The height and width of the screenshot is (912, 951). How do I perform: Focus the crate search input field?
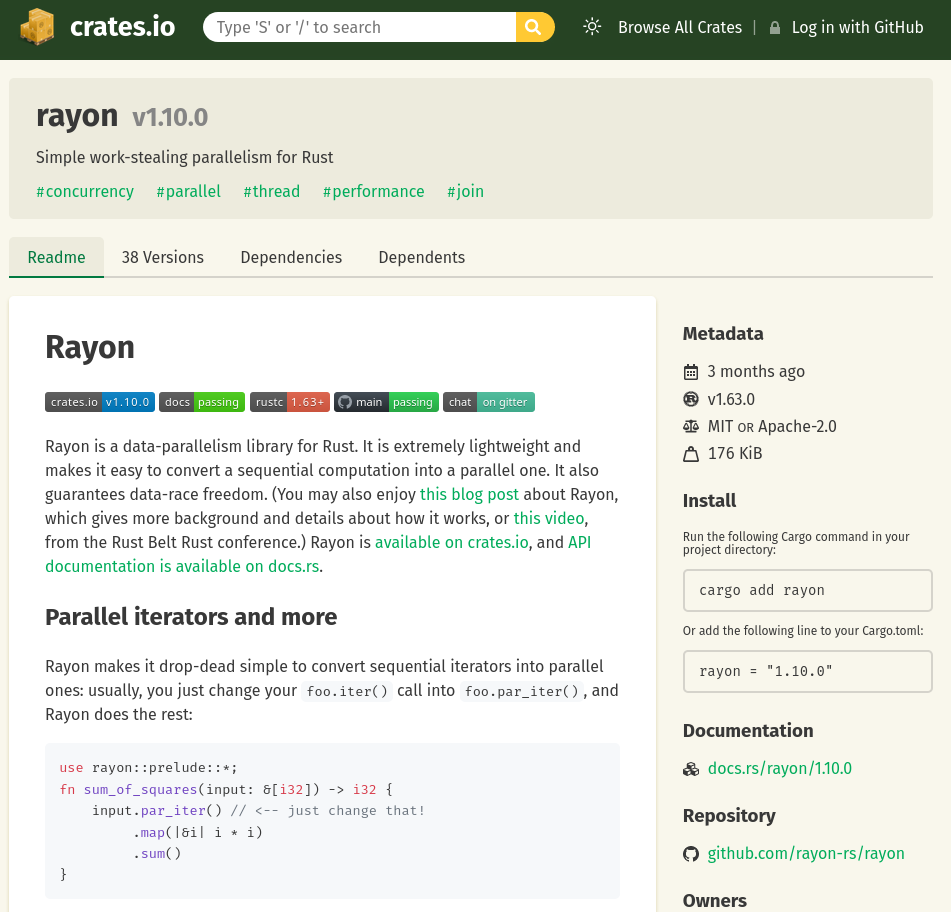(360, 27)
